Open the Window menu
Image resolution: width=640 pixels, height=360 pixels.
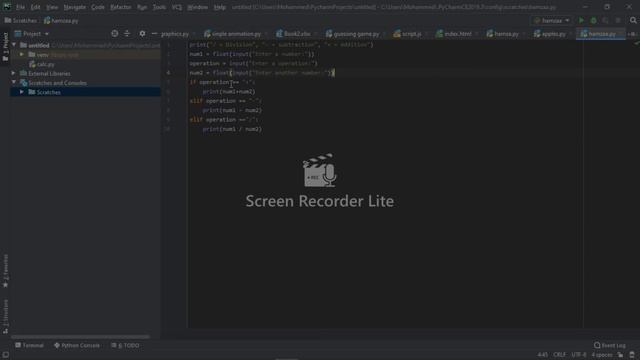tap(198, 7)
